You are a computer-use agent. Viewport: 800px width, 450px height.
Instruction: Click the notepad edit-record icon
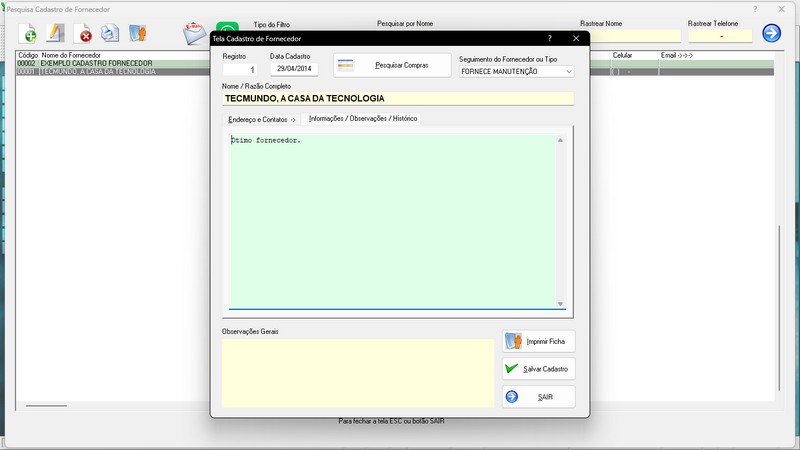(x=56, y=34)
